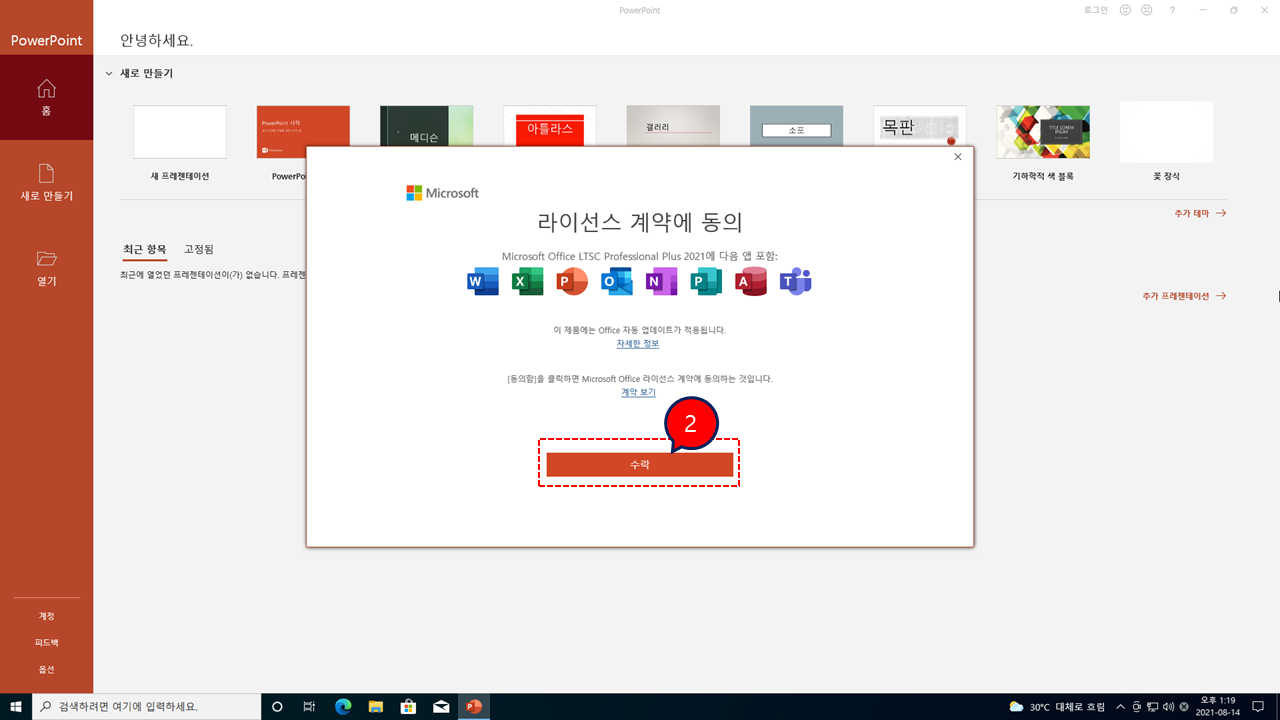The image size is (1280, 720).
Task: Click the volume icon in system tray
Action: point(1169,707)
